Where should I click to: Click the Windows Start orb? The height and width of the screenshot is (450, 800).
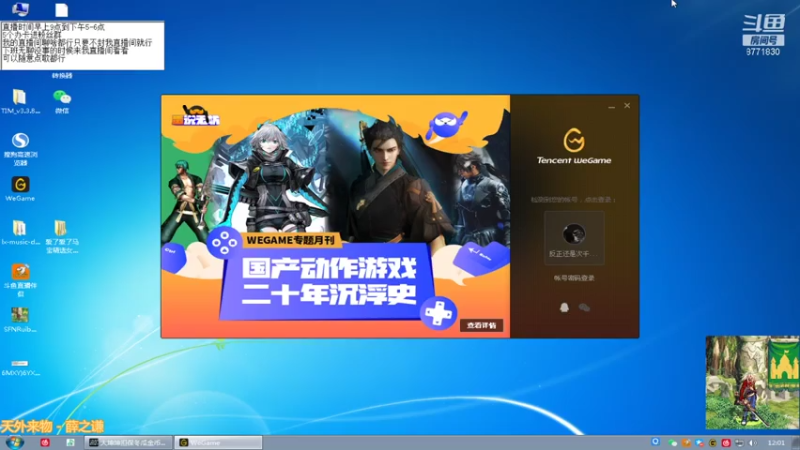tap(14, 442)
